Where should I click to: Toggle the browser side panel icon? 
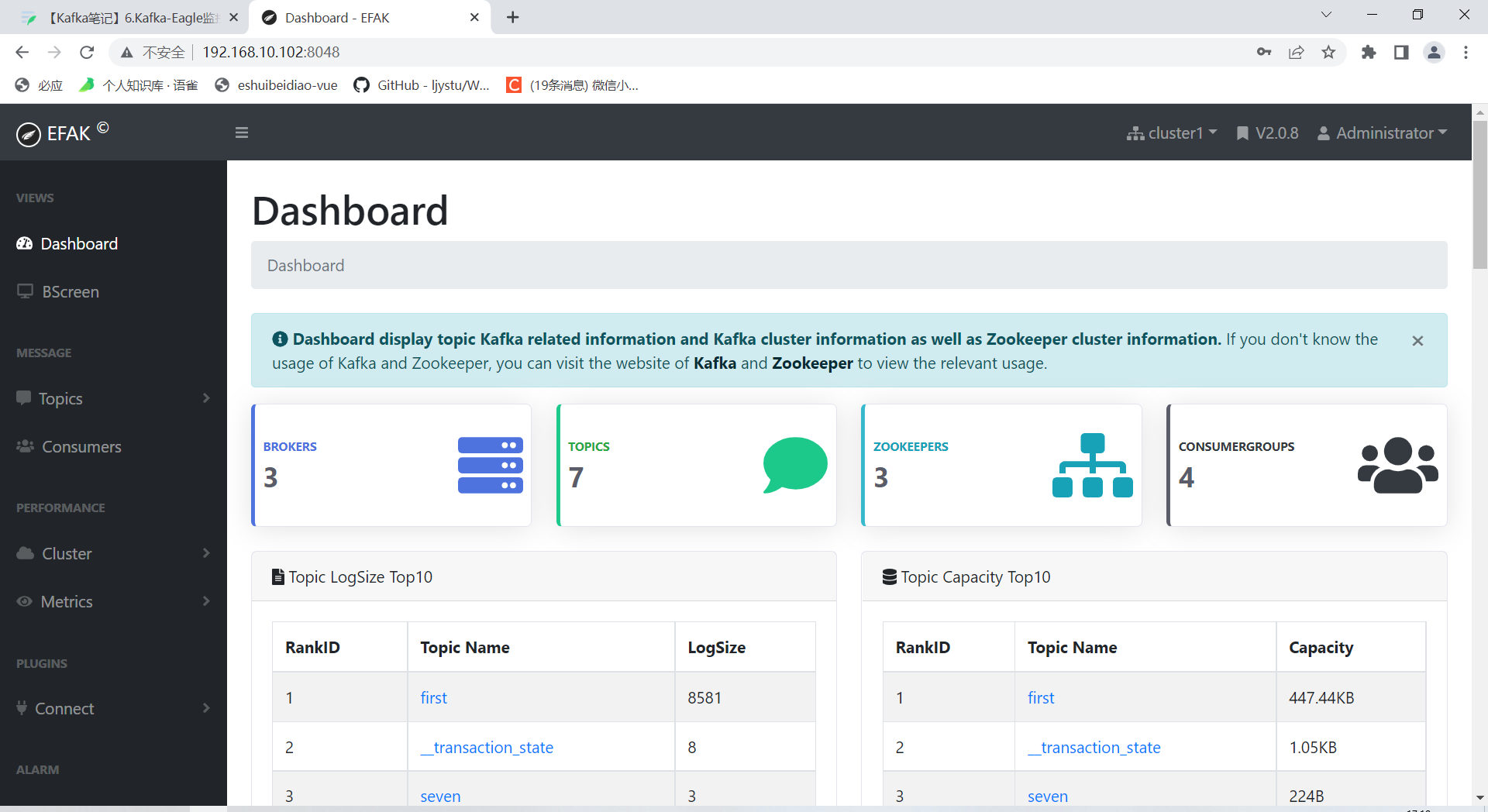1401,53
